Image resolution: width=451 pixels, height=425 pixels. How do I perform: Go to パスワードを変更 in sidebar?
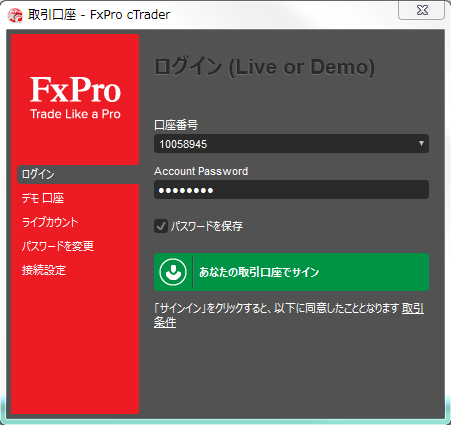pos(58,246)
